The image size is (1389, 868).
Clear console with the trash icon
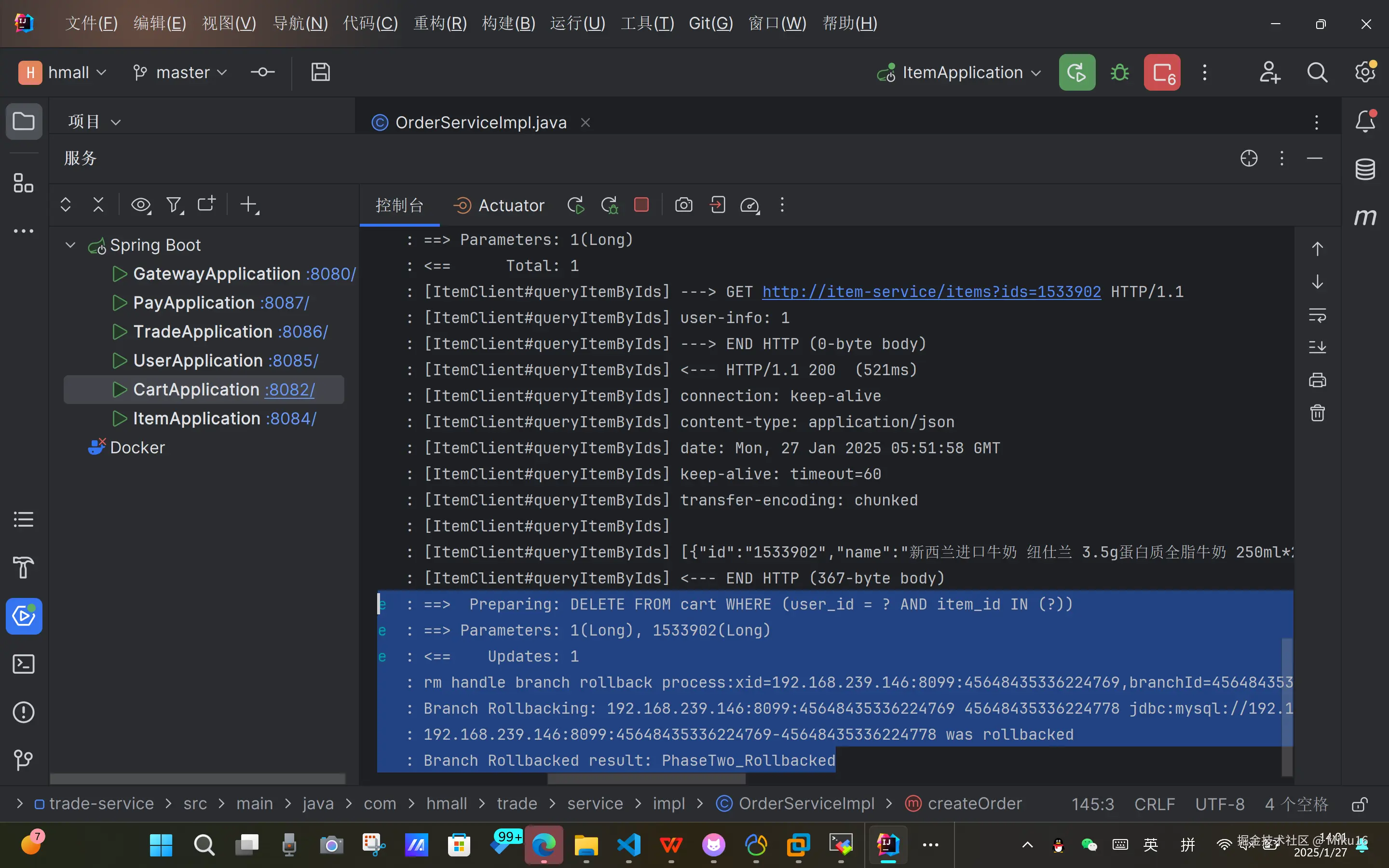point(1317,413)
